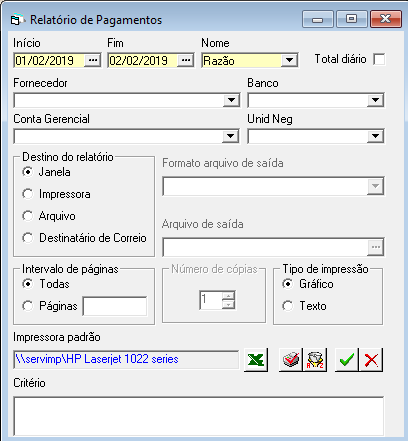Open the Unid Neg dropdown
Image resolution: width=408 pixels, height=441 pixels.
tap(375, 136)
